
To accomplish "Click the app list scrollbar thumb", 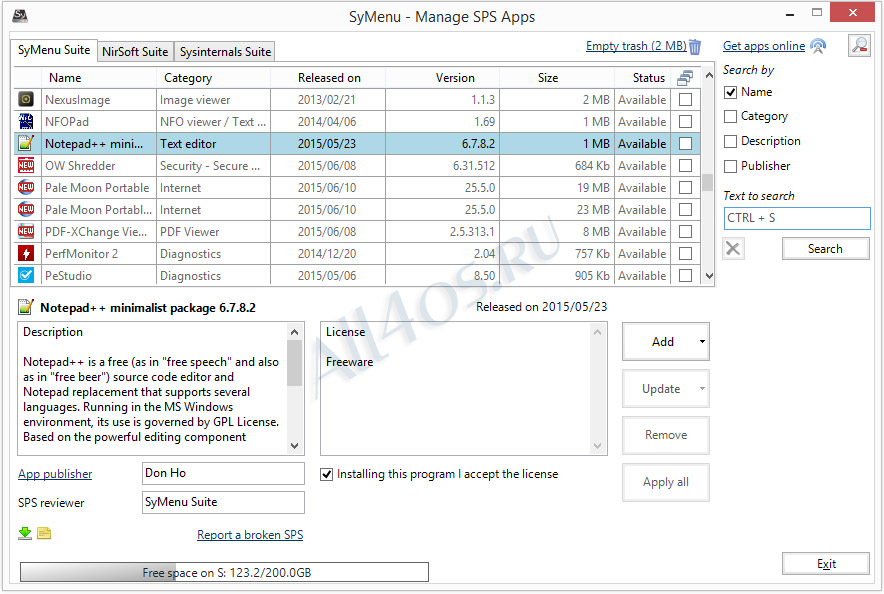I will pyautogui.click(x=708, y=182).
